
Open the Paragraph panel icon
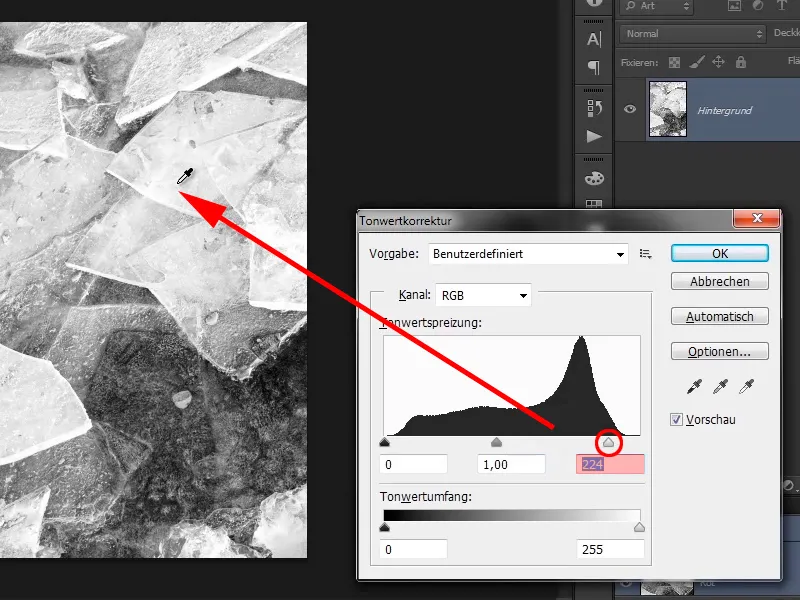[594, 67]
